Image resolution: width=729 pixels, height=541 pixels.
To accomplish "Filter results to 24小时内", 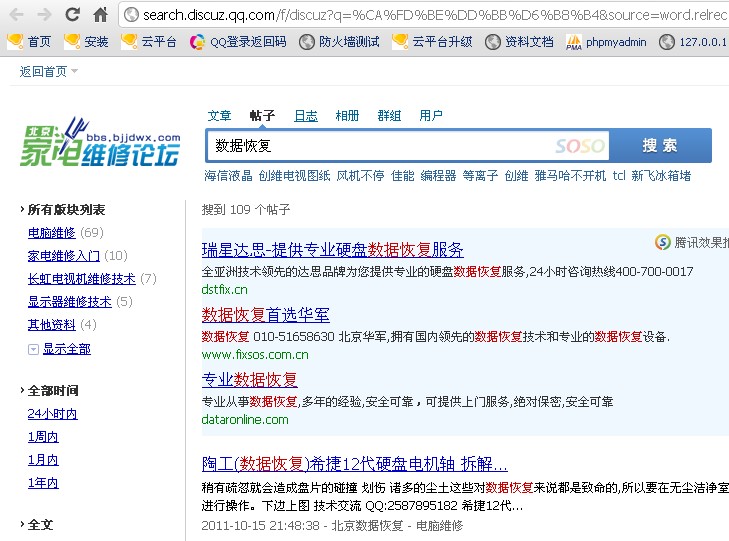I will [x=53, y=414].
